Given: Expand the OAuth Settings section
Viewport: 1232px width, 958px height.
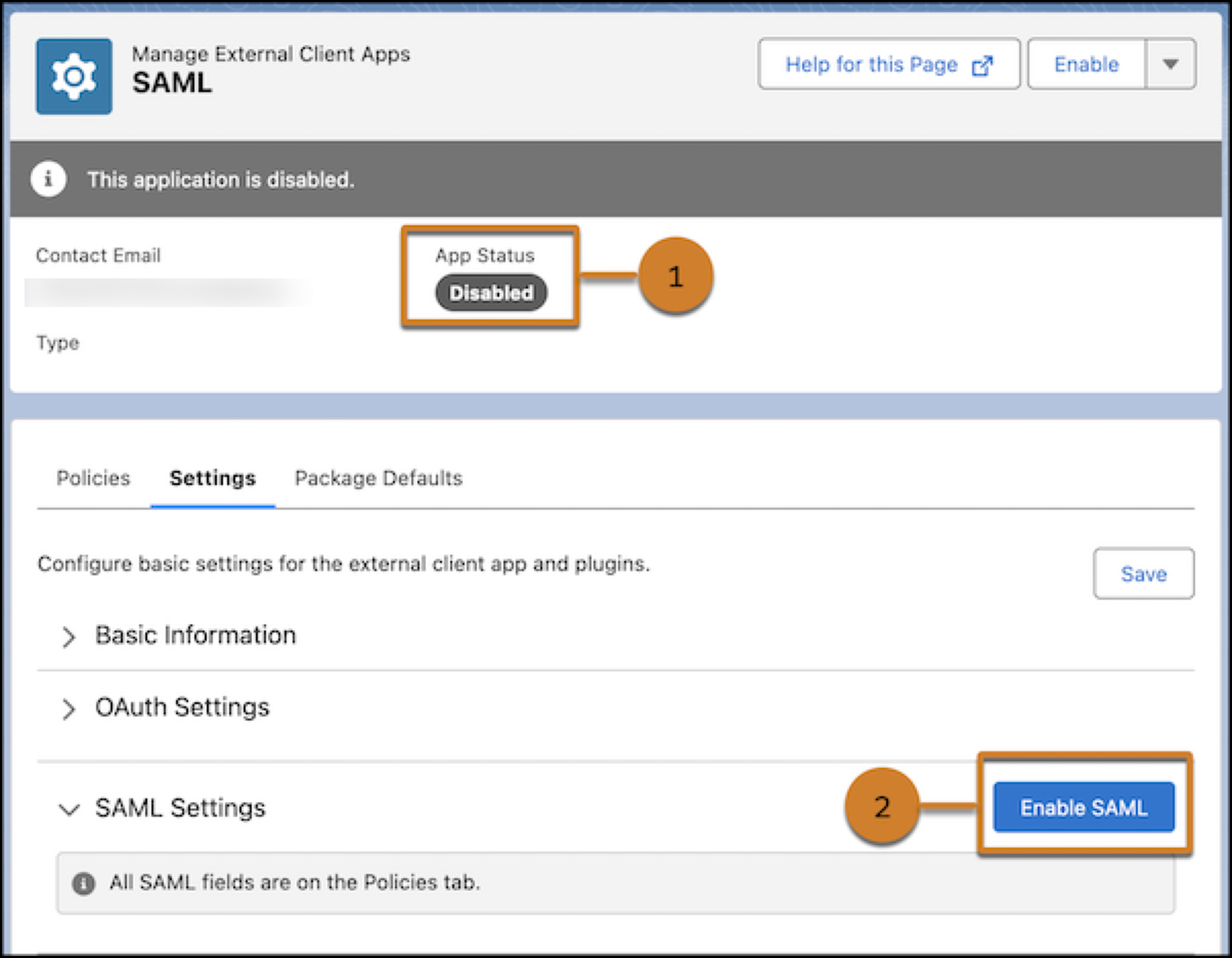Looking at the screenshot, I should coord(68,709).
